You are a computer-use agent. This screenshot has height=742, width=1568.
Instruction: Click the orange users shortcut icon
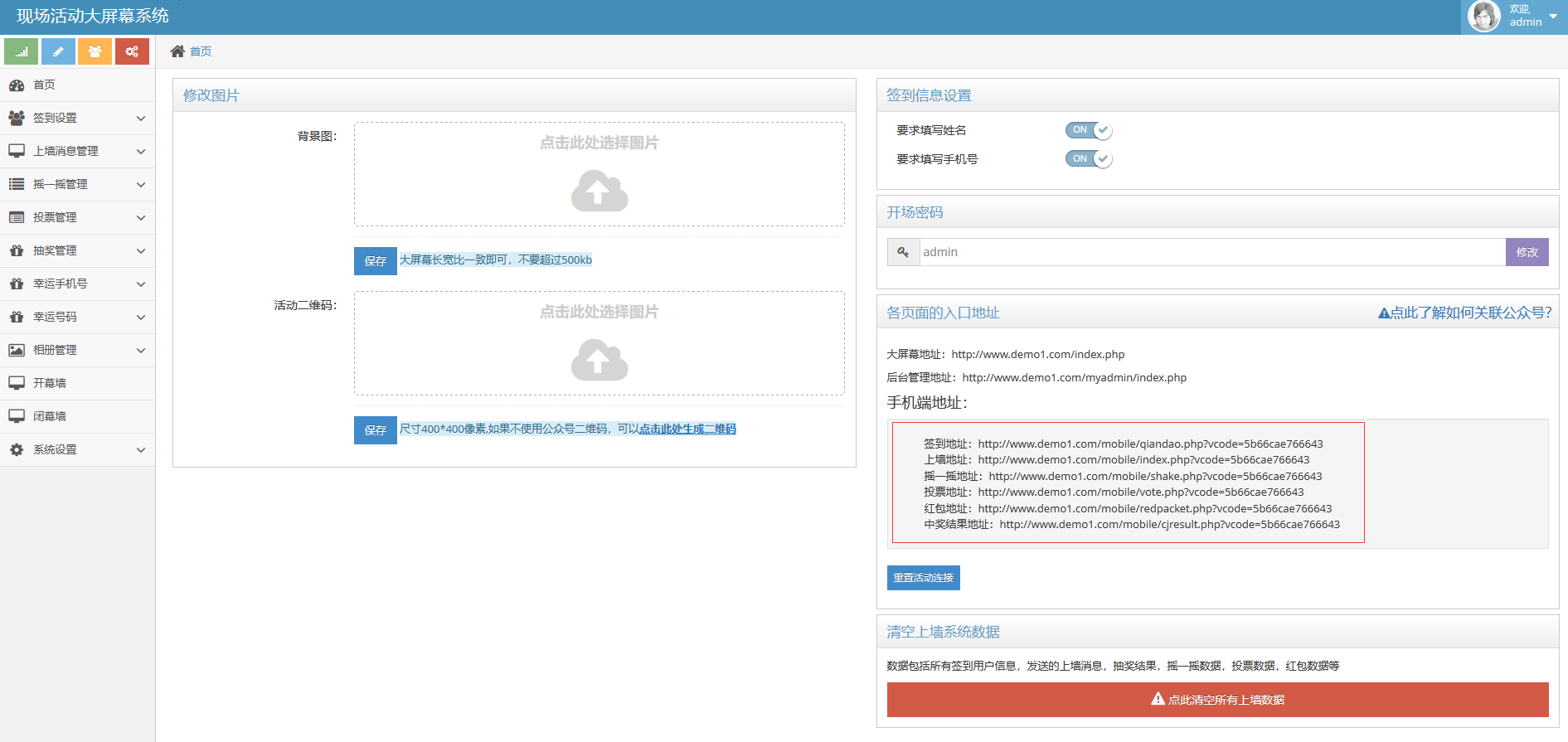pyautogui.click(x=95, y=51)
